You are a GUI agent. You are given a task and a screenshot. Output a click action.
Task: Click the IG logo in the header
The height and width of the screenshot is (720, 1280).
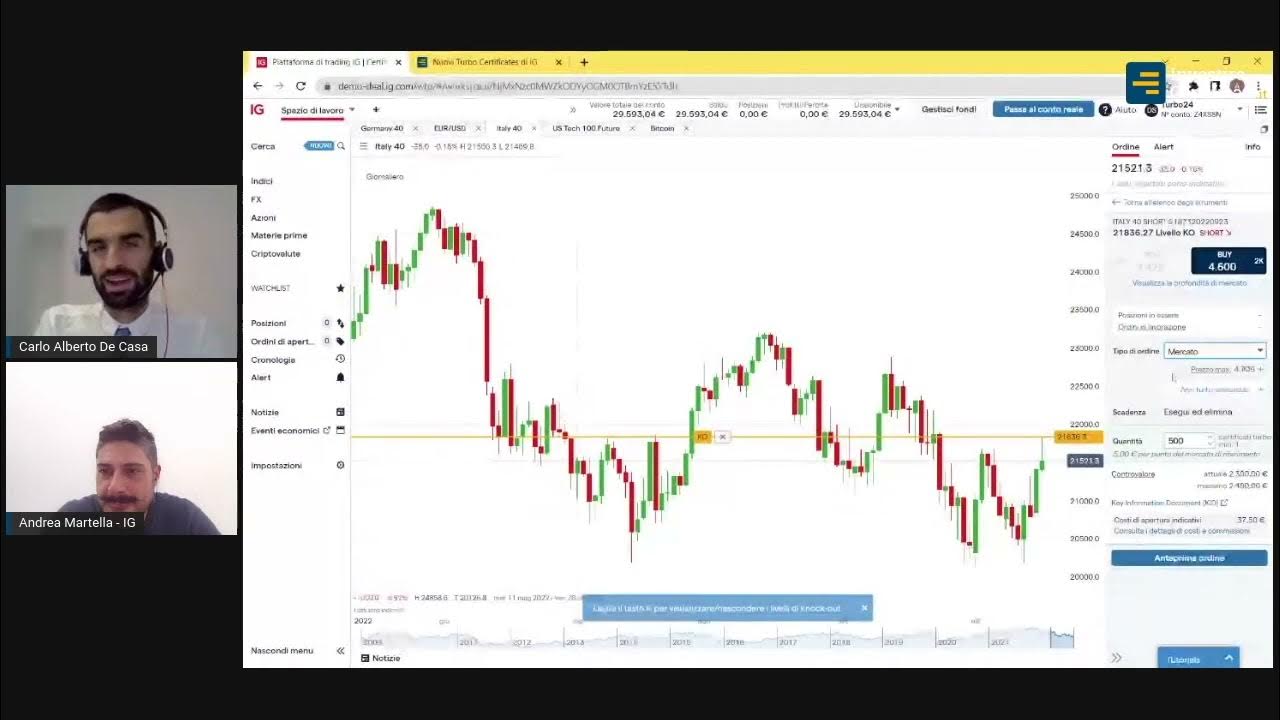(257, 110)
